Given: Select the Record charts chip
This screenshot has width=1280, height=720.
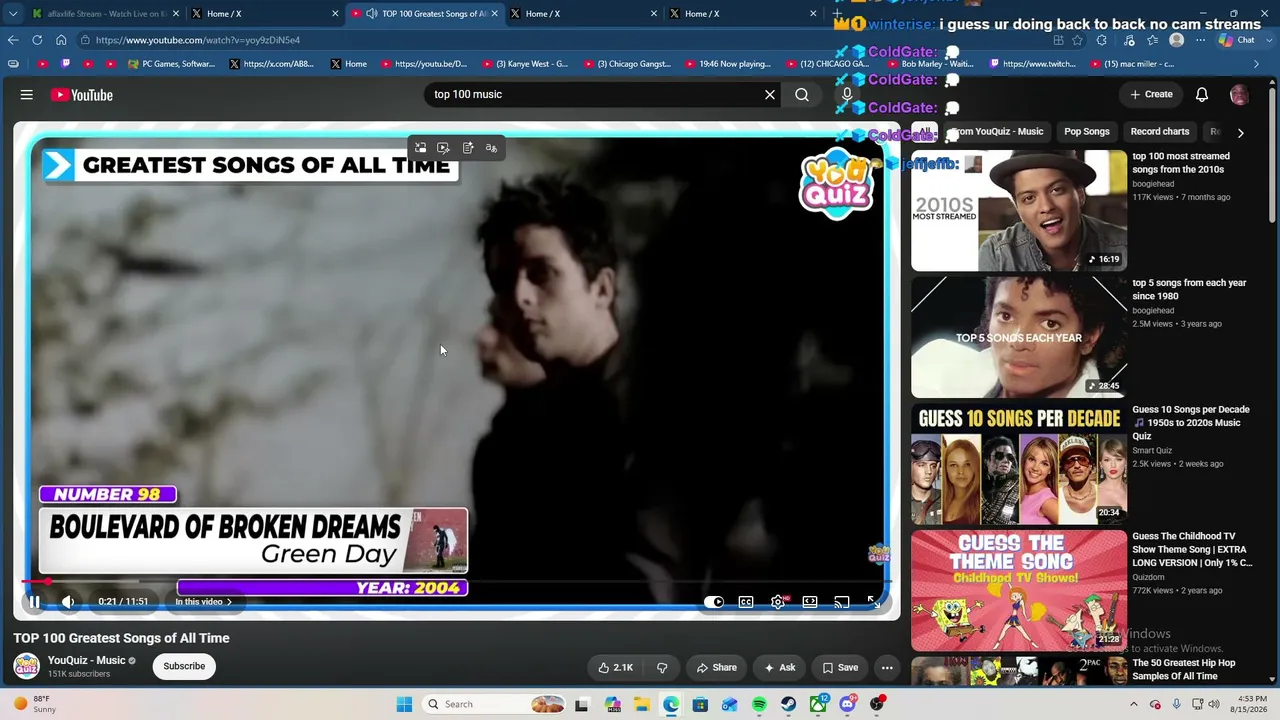Looking at the screenshot, I should point(1160,132).
